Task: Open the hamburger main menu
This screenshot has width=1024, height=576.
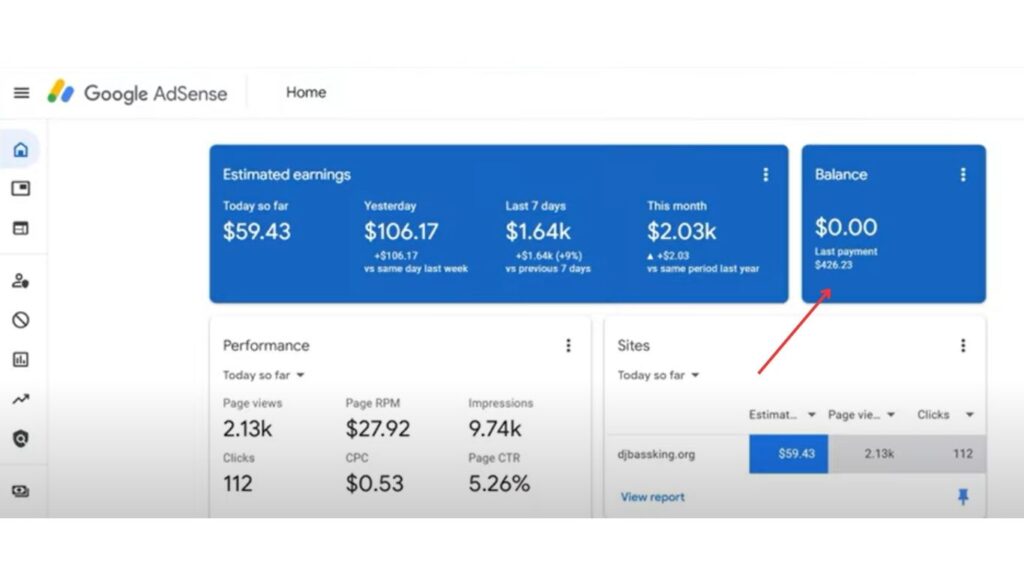Action: point(22,93)
